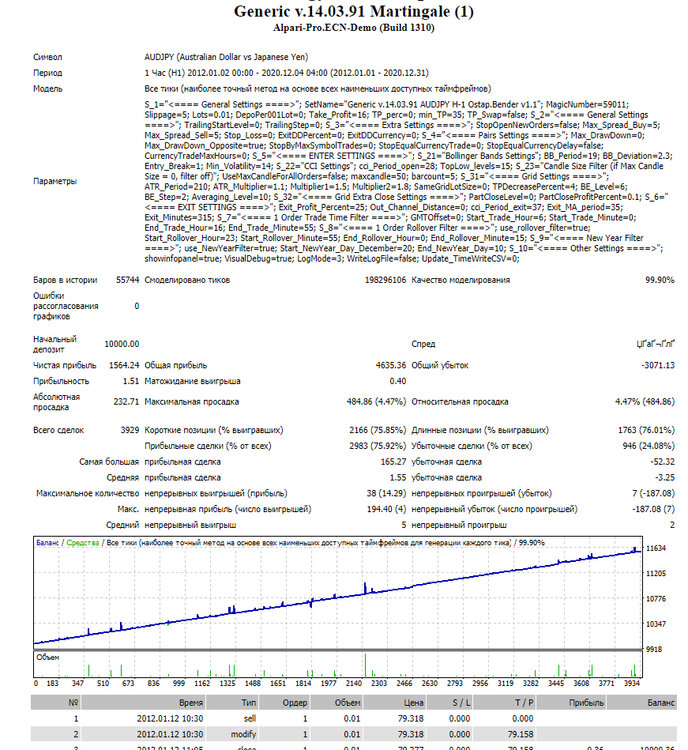Click the consecutive wins value 38 (14.29)

(x=386, y=493)
